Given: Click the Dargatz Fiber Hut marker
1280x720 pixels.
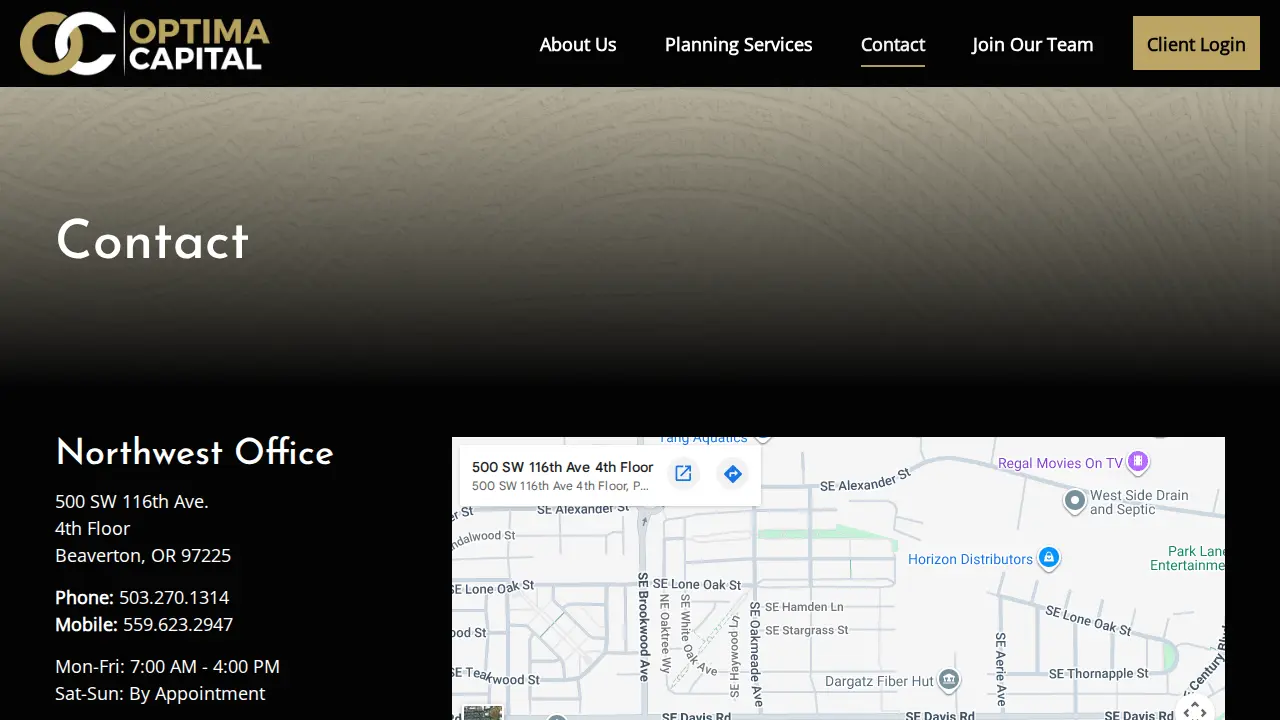Looking at the screenshot, I should tap(949, 680).
